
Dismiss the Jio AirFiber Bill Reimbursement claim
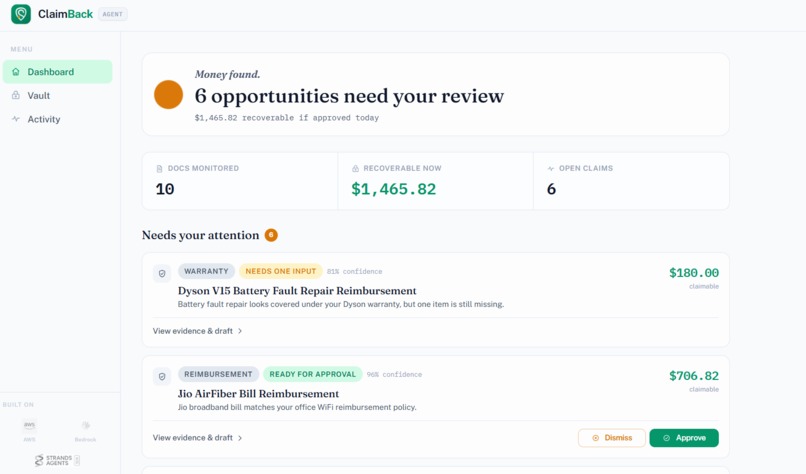click(612, 438)
